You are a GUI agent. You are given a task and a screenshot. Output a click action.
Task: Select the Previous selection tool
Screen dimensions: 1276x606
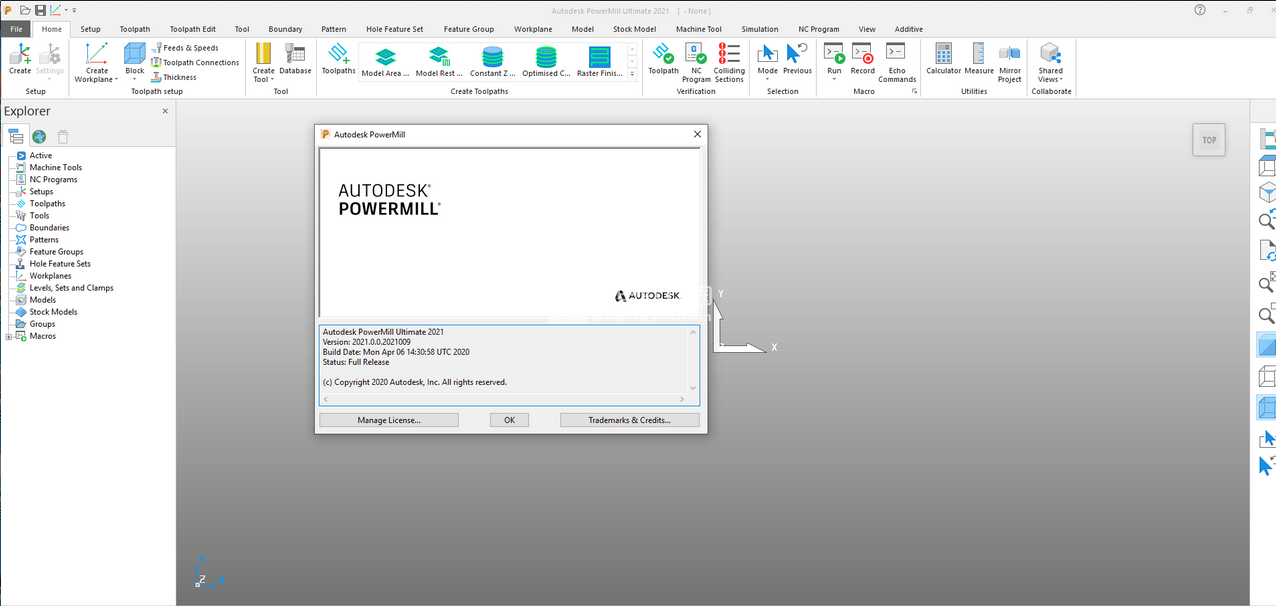(797, 59)
